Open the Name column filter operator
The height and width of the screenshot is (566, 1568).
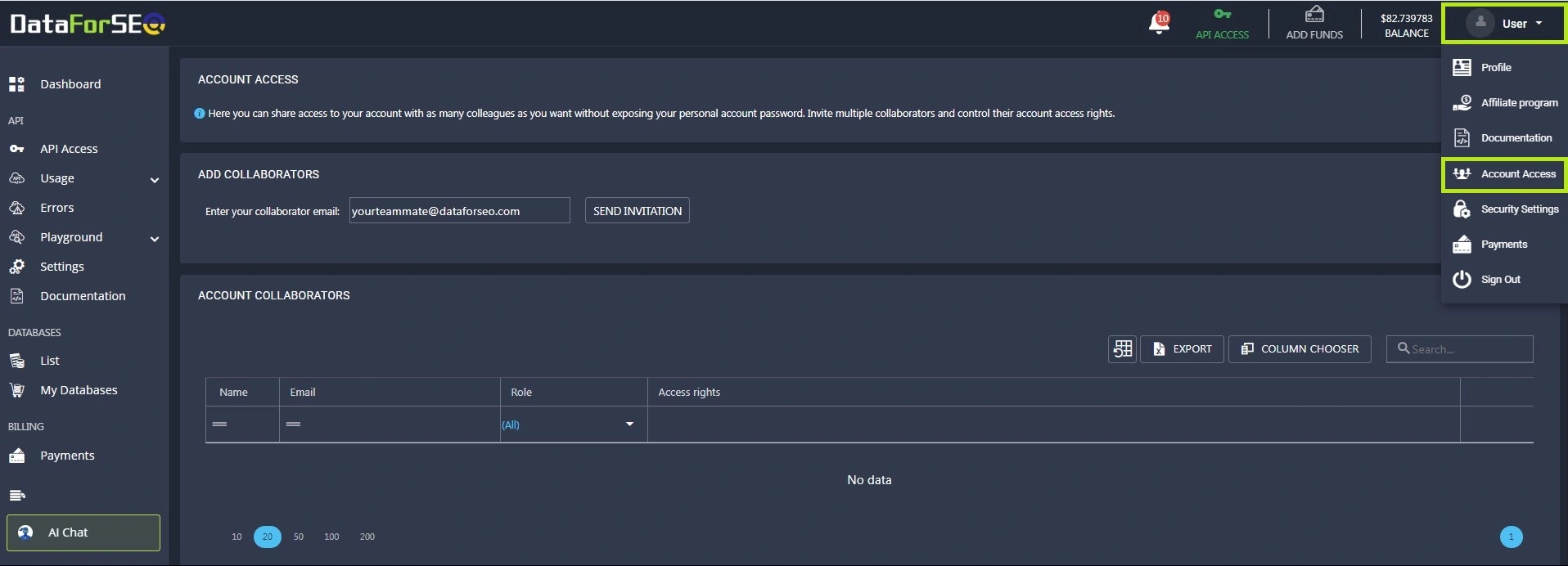[219, 424]
